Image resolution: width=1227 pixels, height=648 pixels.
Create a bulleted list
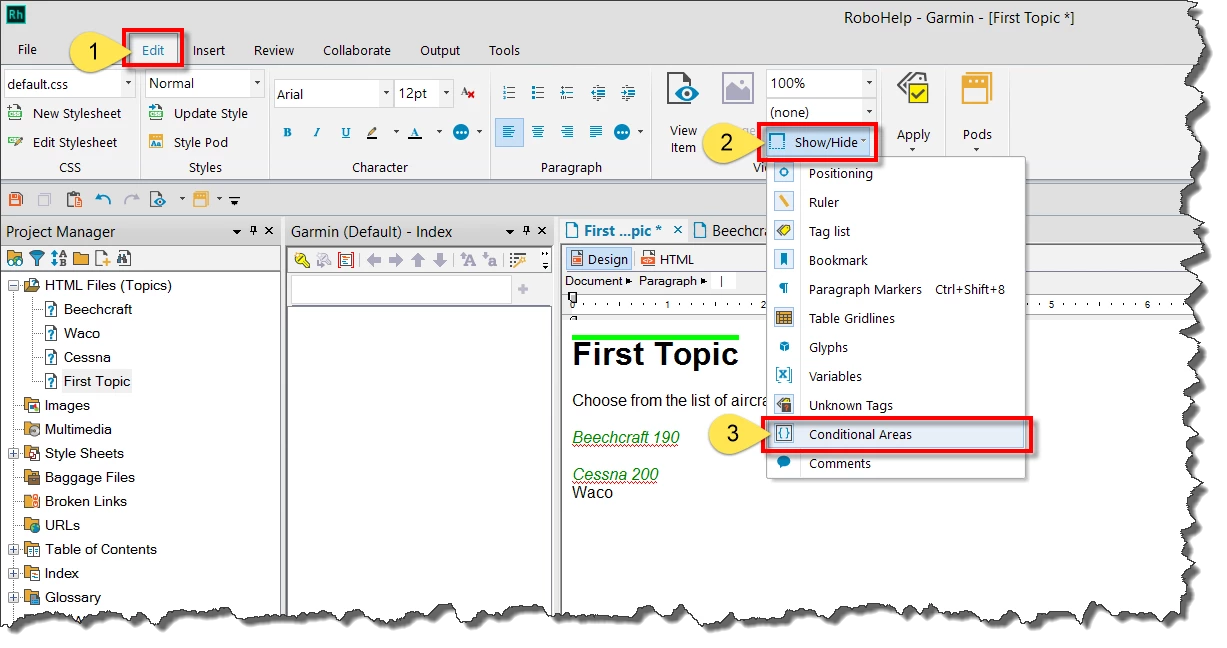[538, 93]
